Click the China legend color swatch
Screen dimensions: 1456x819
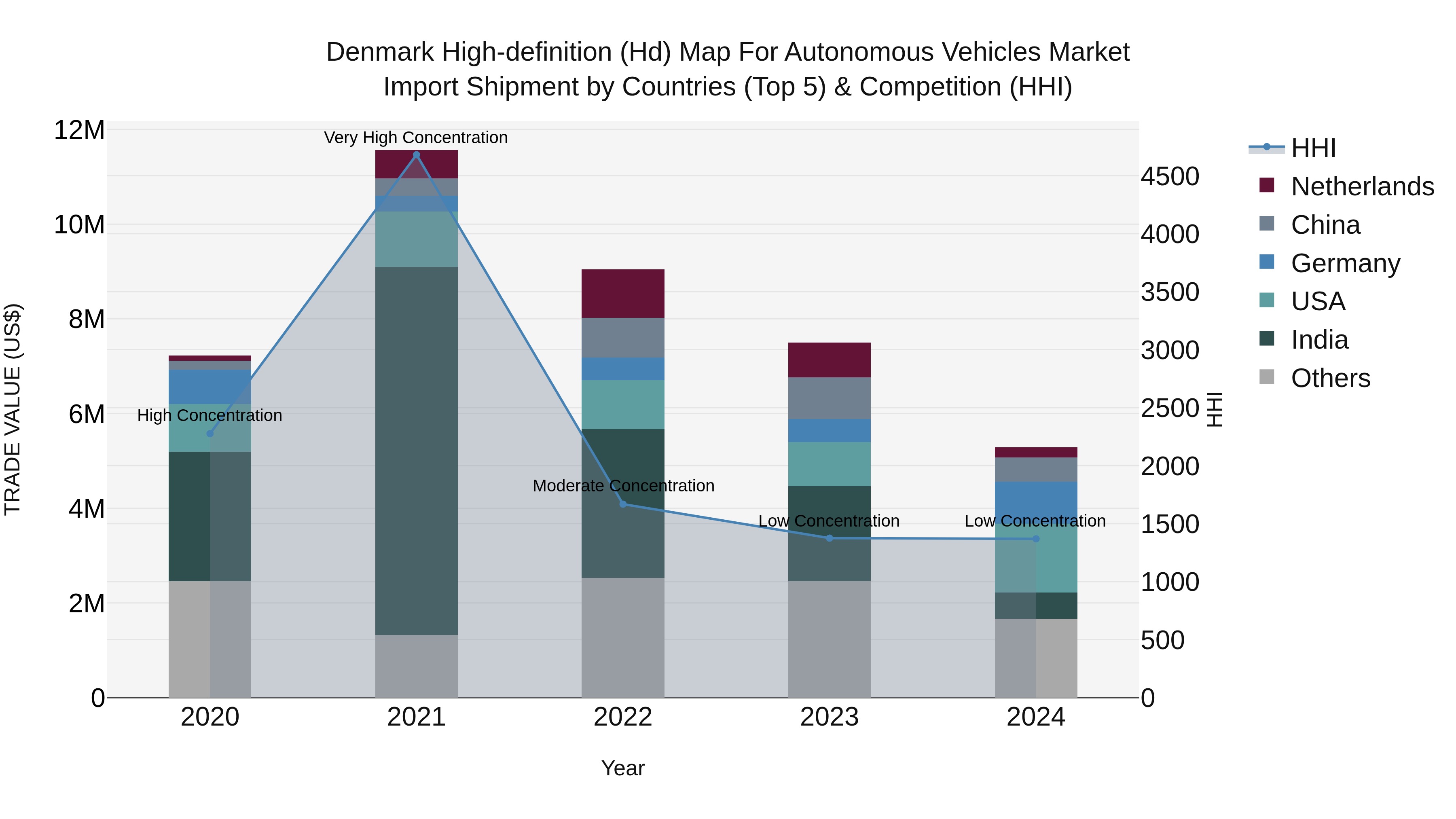(1267, 224)
